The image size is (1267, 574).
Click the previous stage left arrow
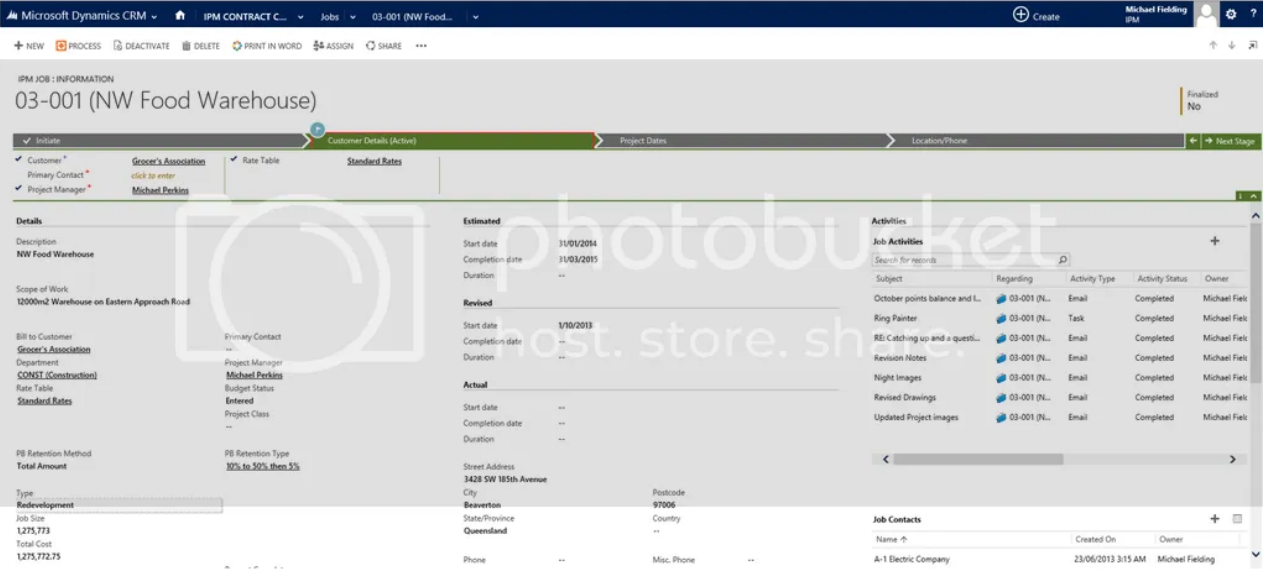click(1192, 141)
